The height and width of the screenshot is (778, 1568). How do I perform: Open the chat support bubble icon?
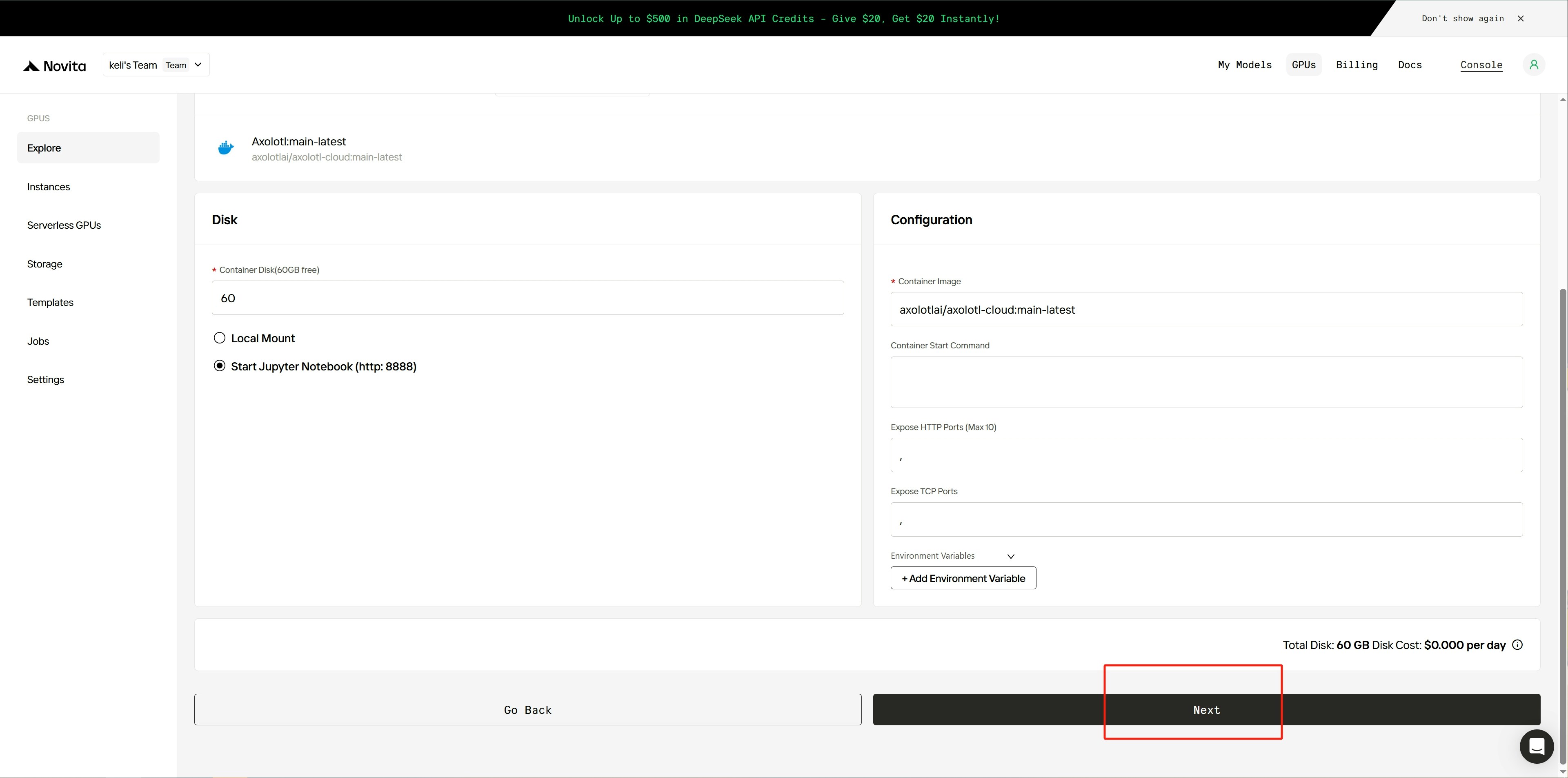pyautogui.click(x=1536, y=746)
